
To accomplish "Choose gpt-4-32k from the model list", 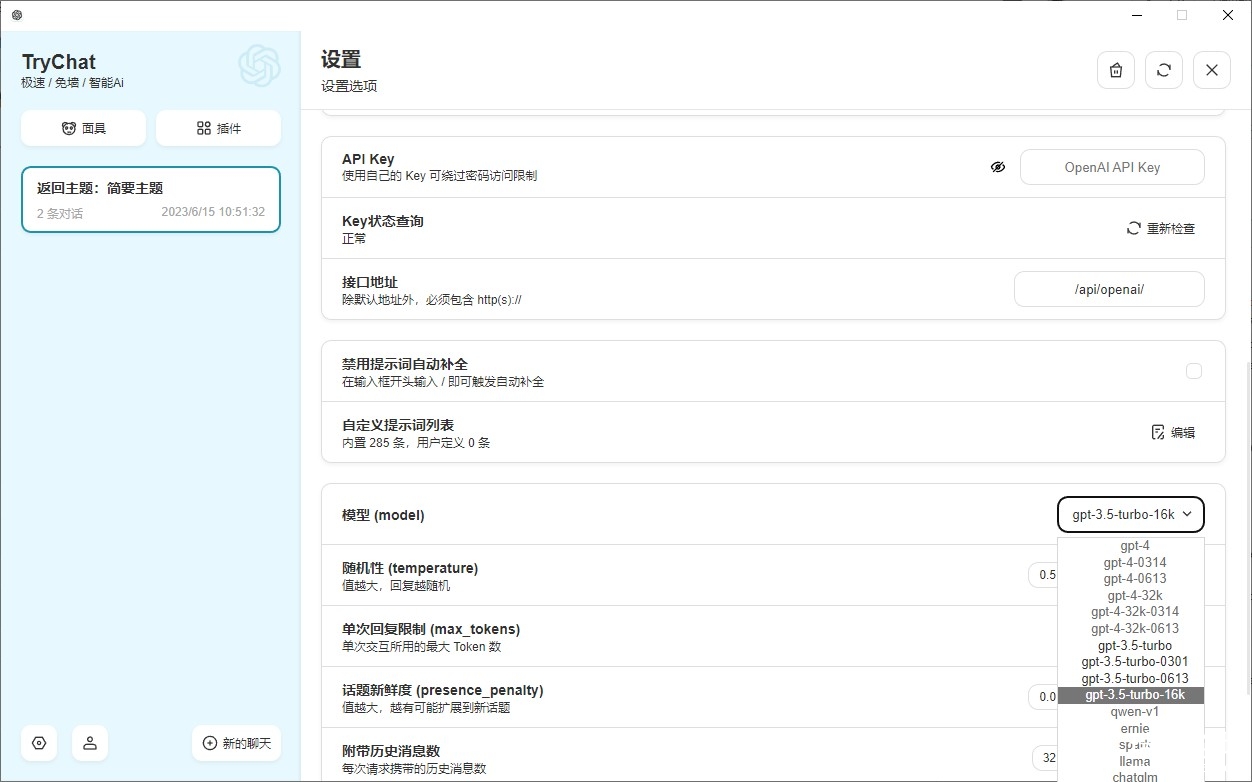I will [1131, 595].
